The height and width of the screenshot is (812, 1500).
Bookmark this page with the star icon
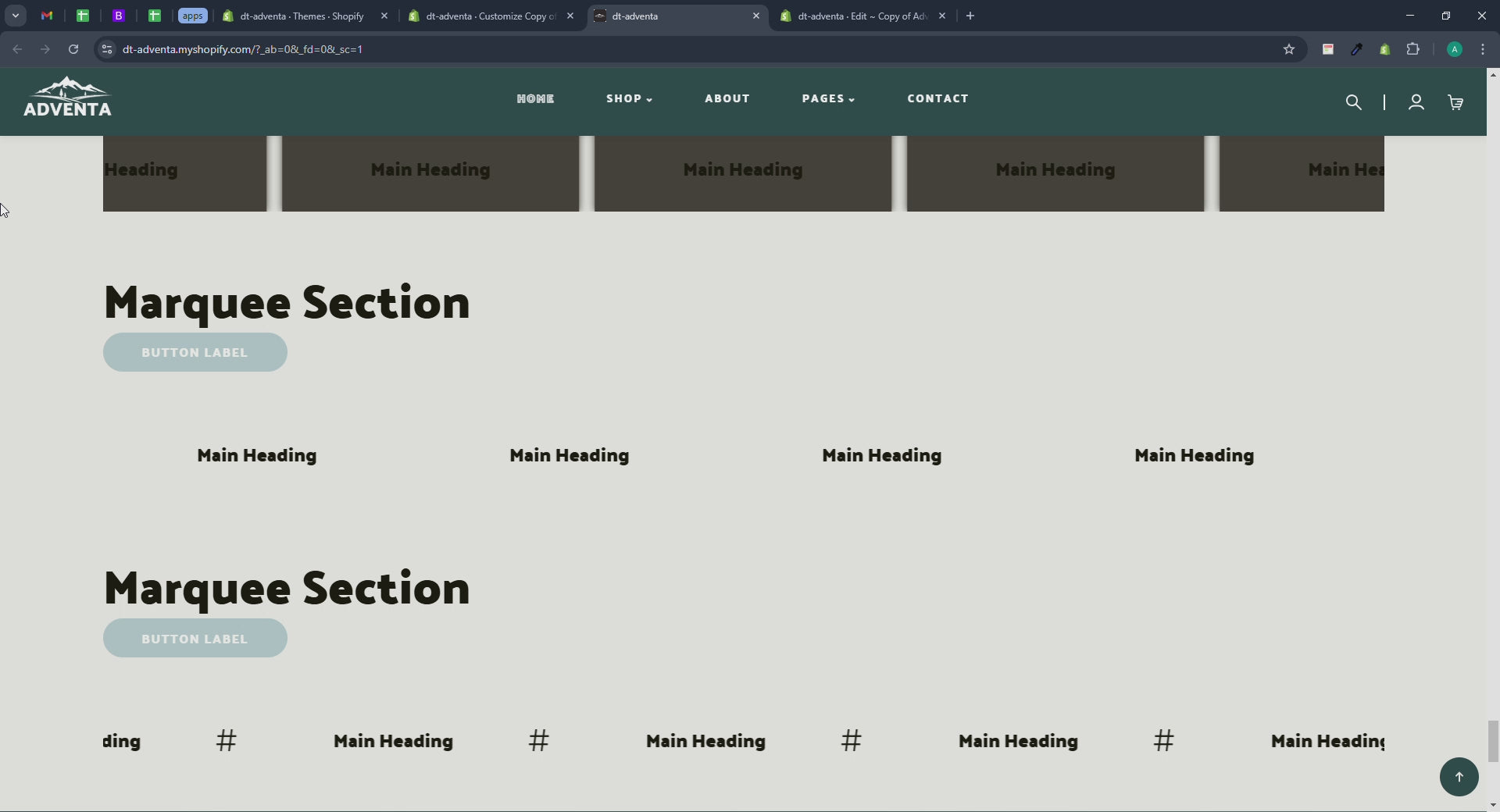(1289, 49)
